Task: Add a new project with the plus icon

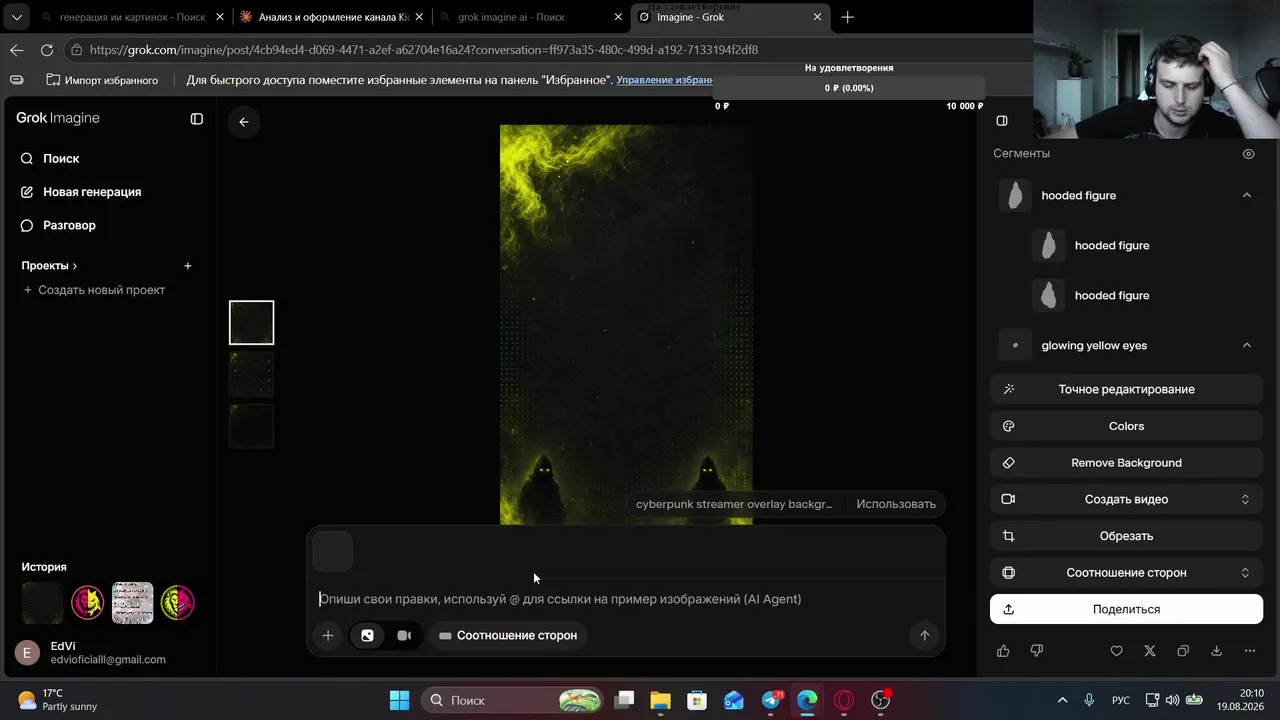Action: pos(187,266)
